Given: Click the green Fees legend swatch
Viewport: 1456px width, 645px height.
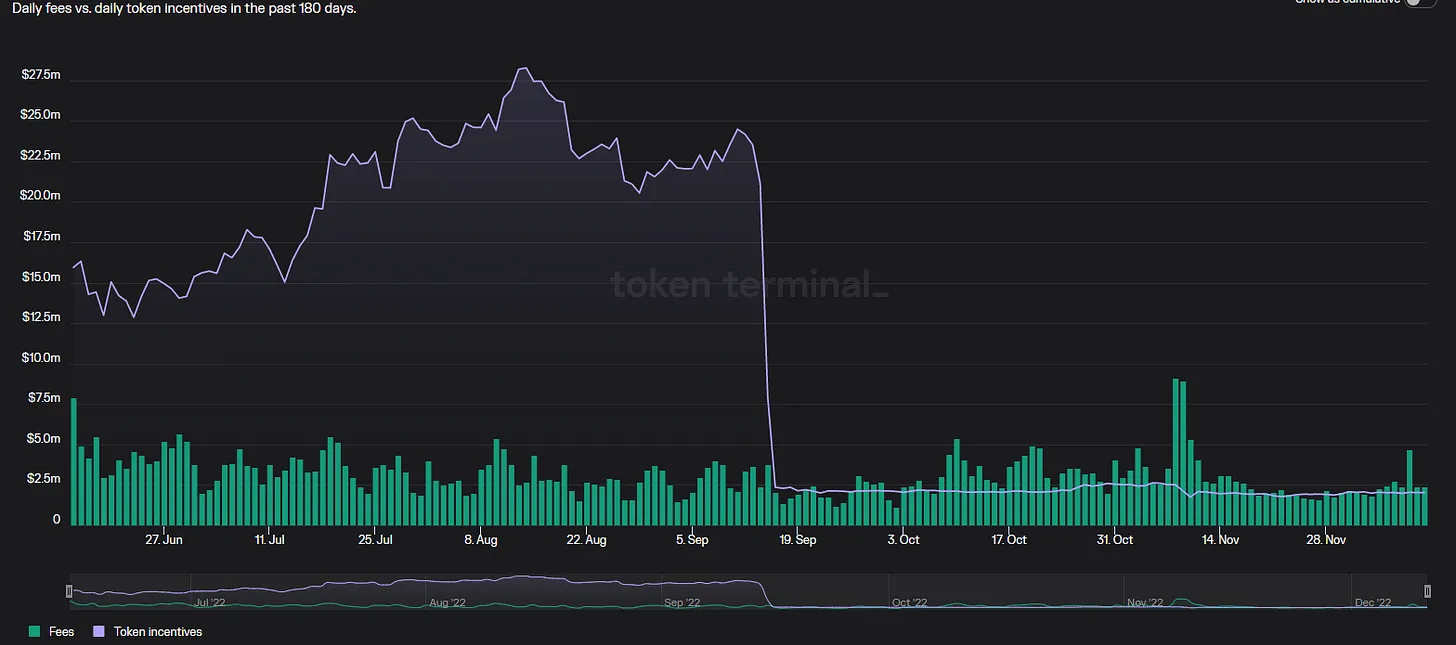Looking at the screenshot, I should (35, 632).
